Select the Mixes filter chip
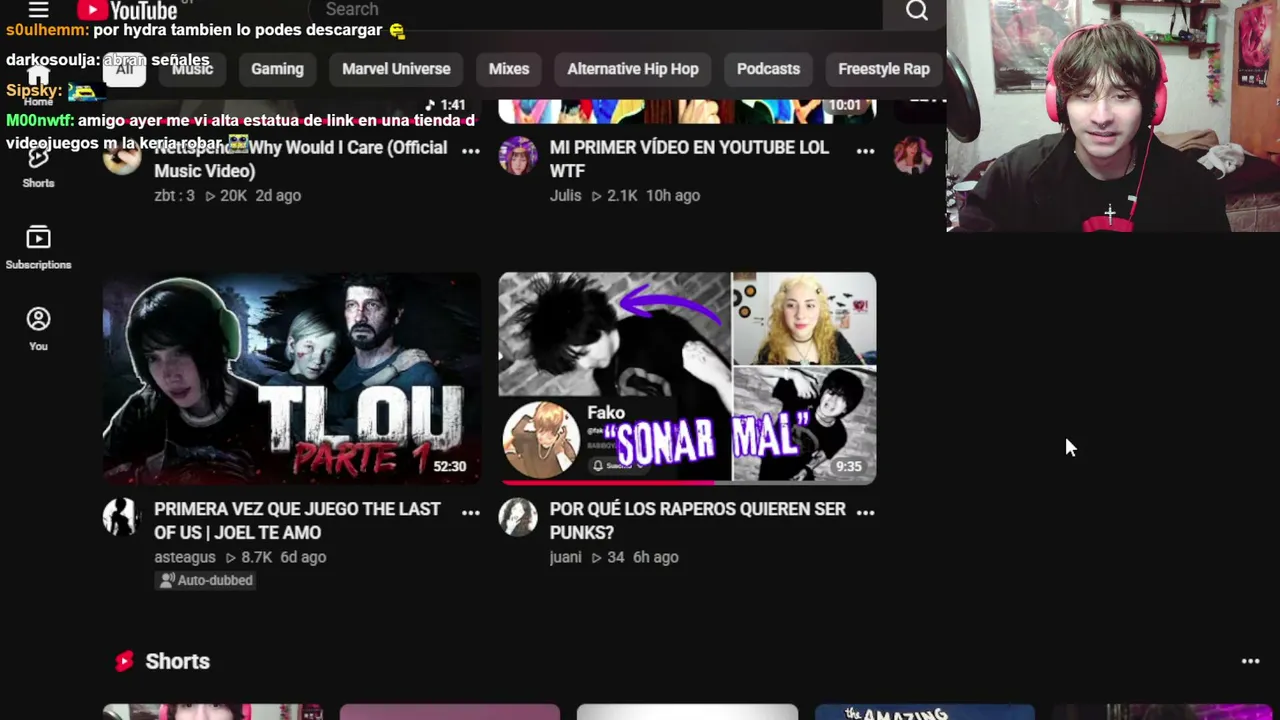1280x720 pixels. [509, 69]
